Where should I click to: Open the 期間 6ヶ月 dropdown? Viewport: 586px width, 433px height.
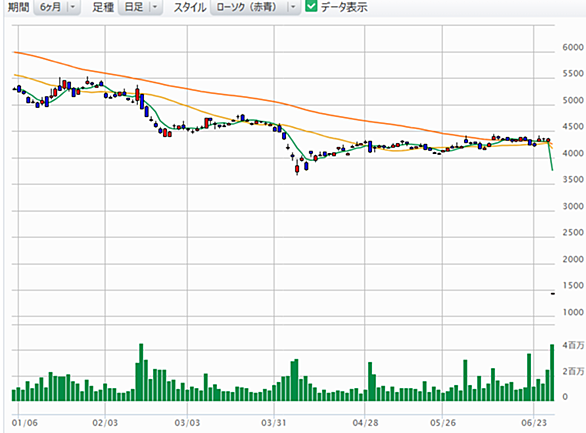point(57,7)
